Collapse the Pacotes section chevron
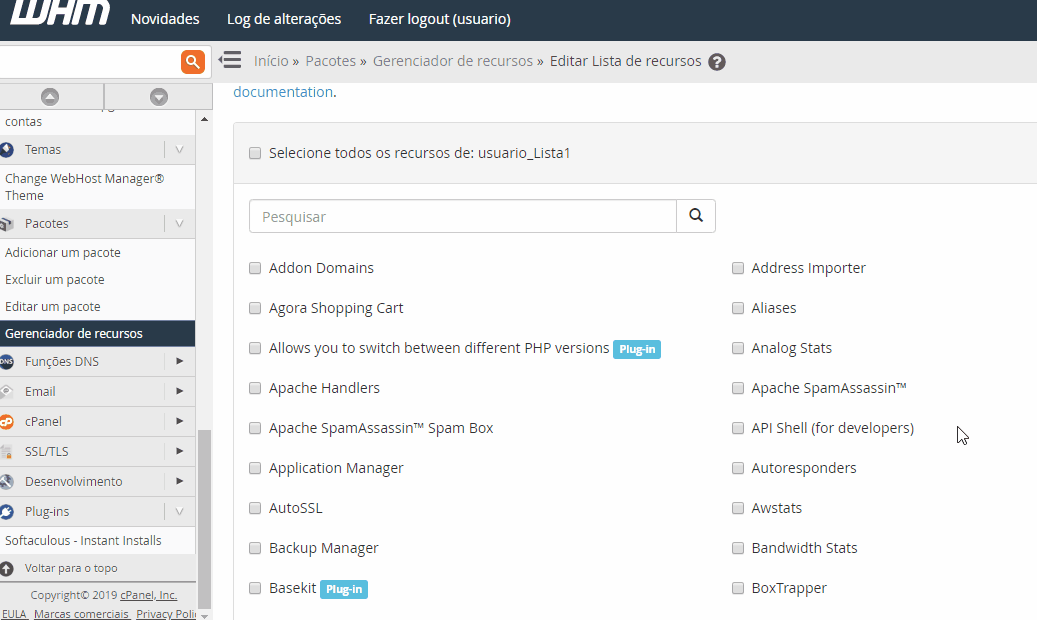This screenshot has width=1037, height=620. [179, 224]
